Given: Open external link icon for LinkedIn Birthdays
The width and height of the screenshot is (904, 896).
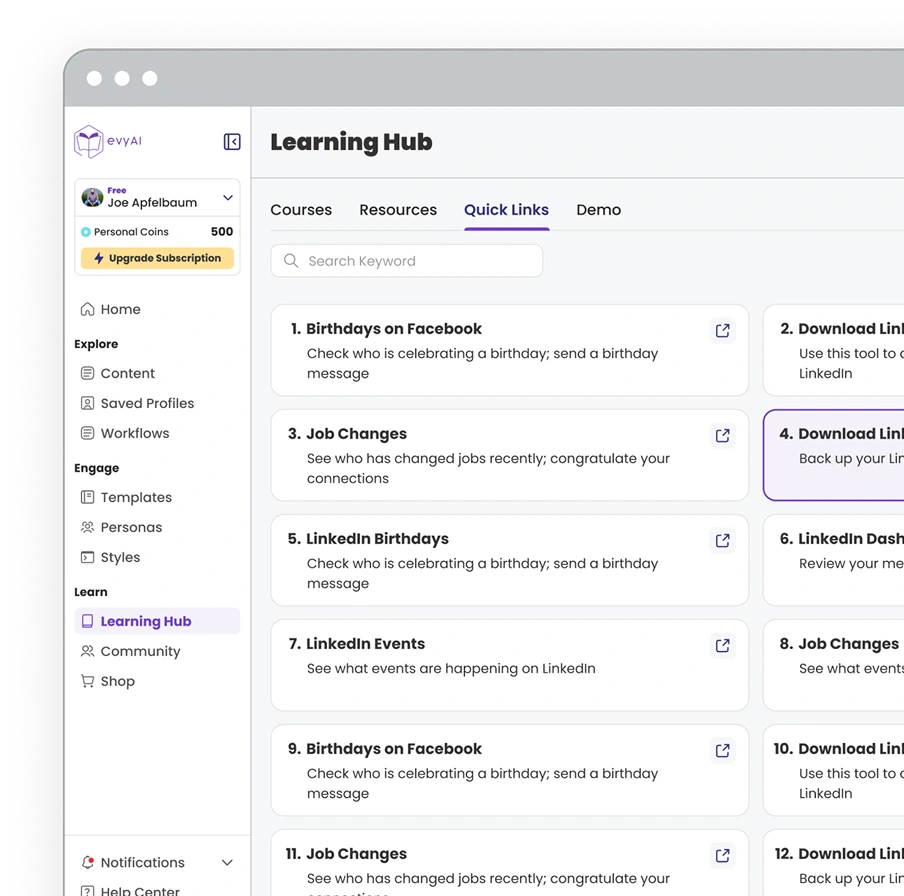Looking at the screenshot, I should coord(722,540).
